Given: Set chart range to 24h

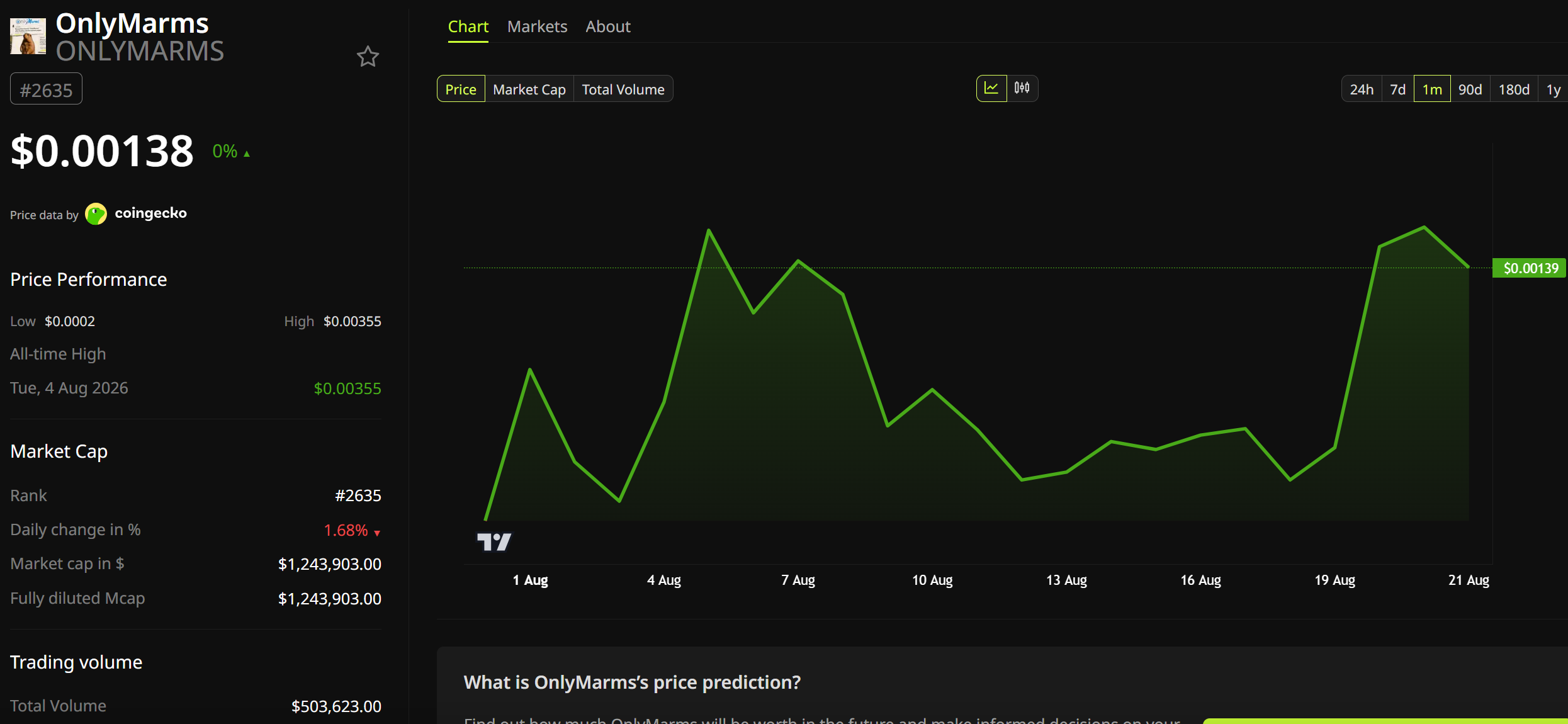Looking at the screenshot, I should [1362, 89].
